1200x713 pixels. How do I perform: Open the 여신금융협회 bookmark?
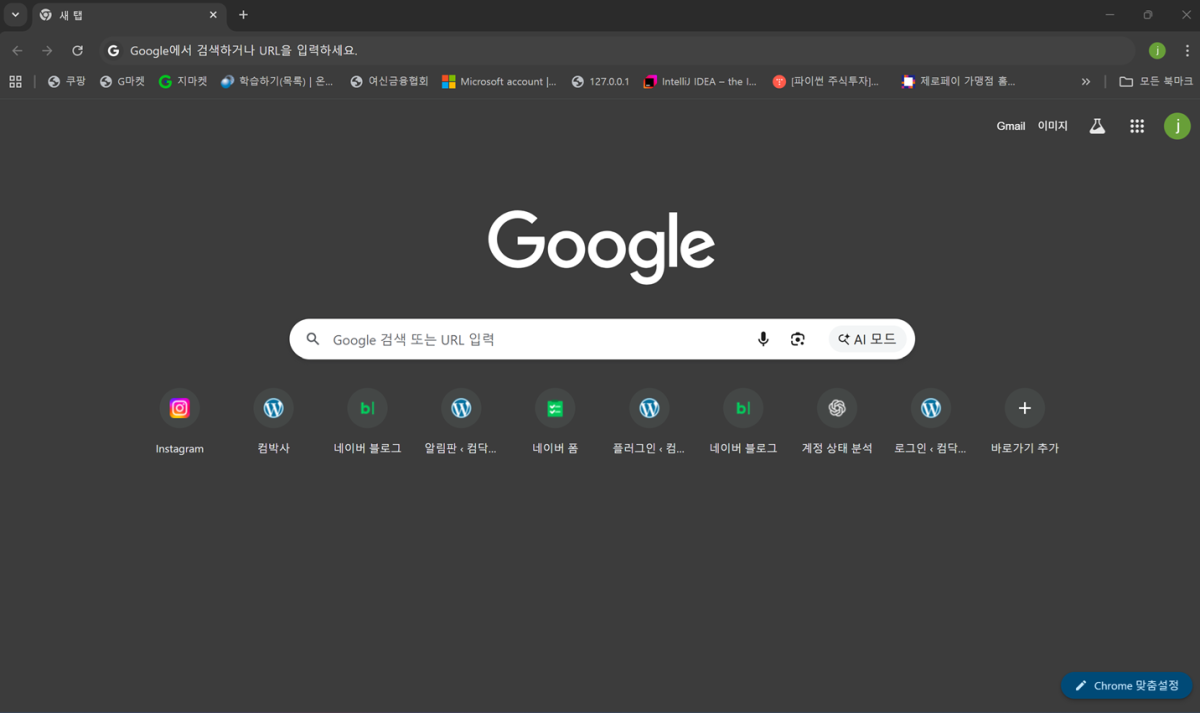pyautogui.click(x=389, y=82)
